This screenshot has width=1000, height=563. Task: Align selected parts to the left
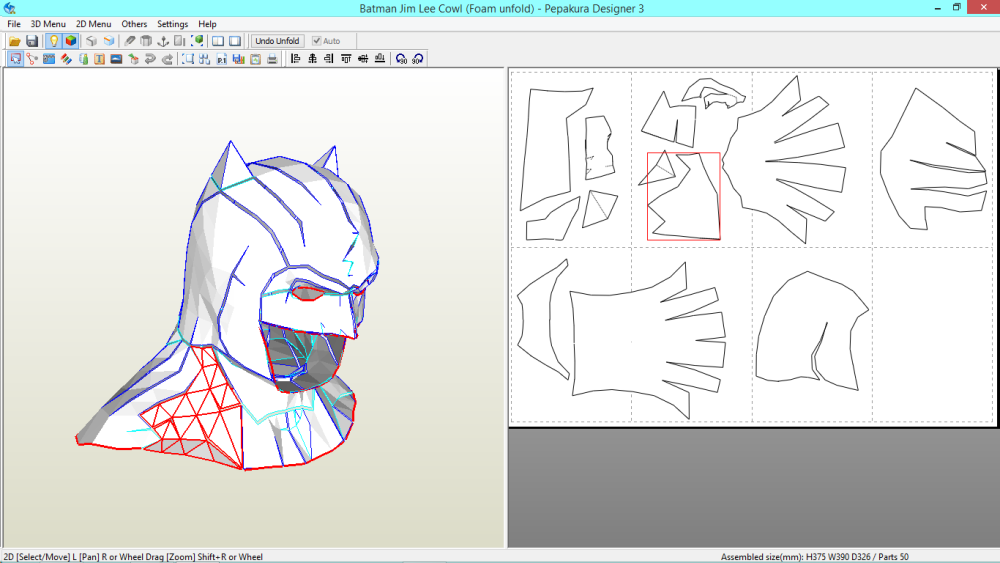(x=295, y=59)
